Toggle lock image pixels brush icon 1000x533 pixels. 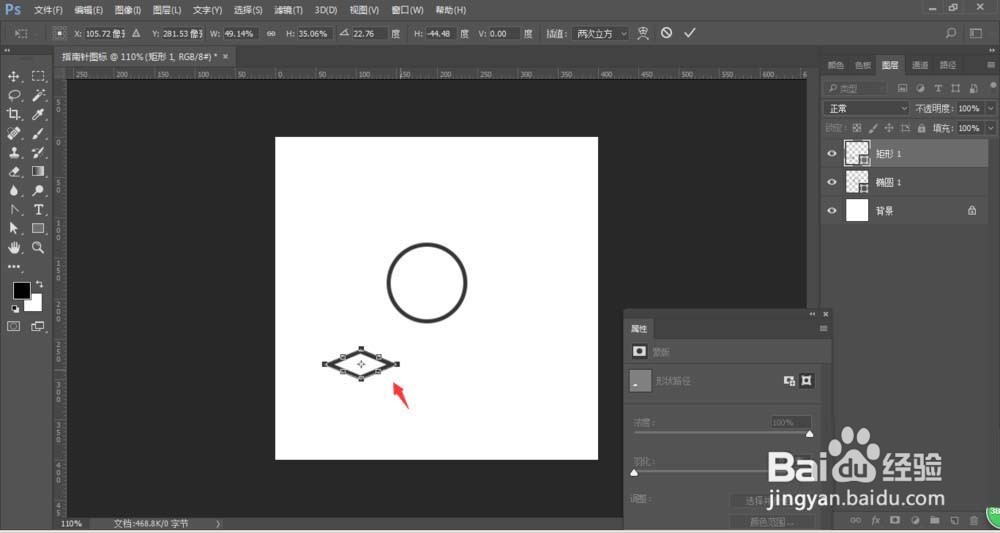873,128
